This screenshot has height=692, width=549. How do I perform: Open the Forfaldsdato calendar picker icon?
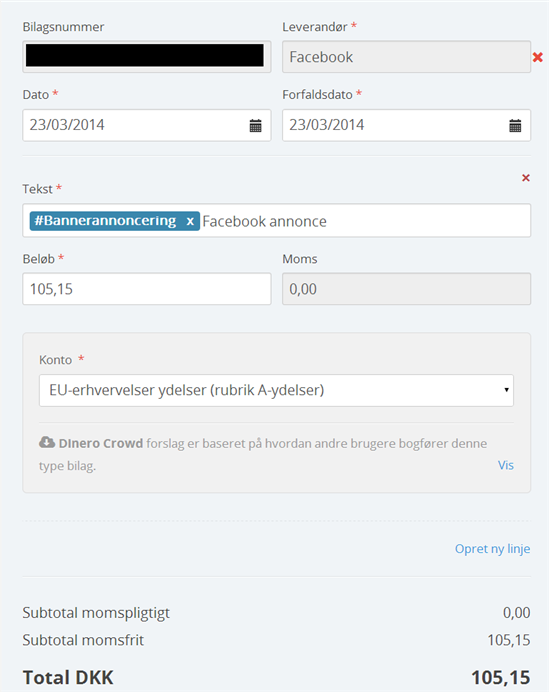pyautogui.click(x=515, y=125)
